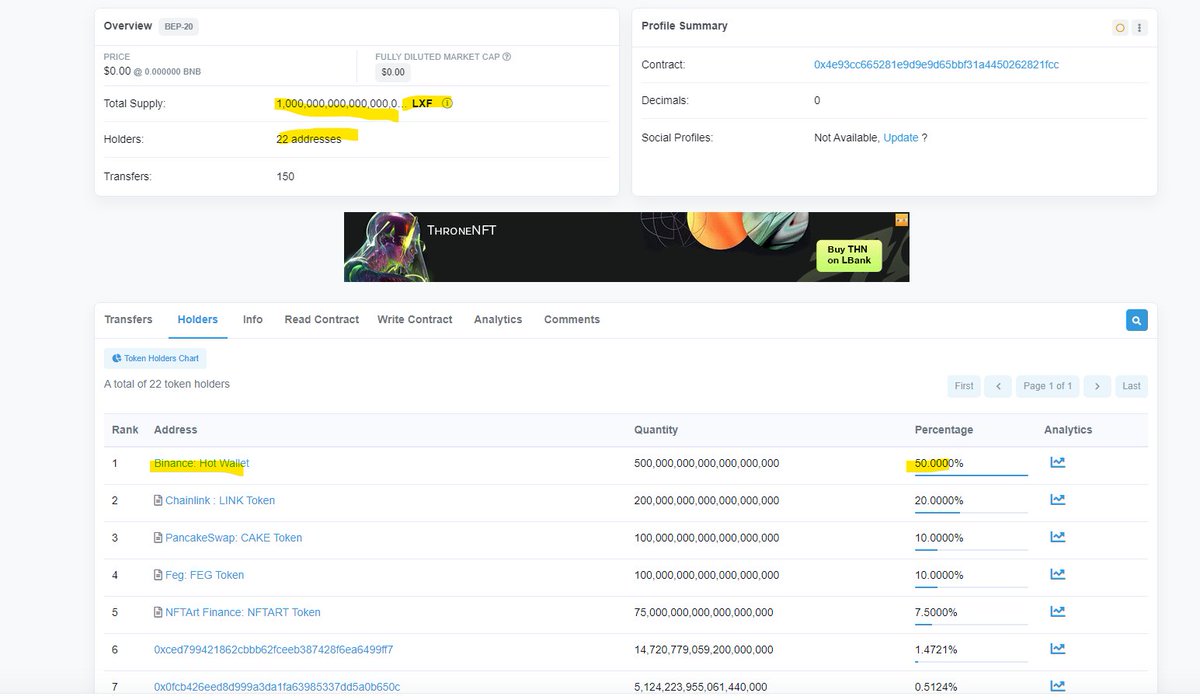Click the LXF token symbol
1200x700 pixels.
(x=422, y=103)
